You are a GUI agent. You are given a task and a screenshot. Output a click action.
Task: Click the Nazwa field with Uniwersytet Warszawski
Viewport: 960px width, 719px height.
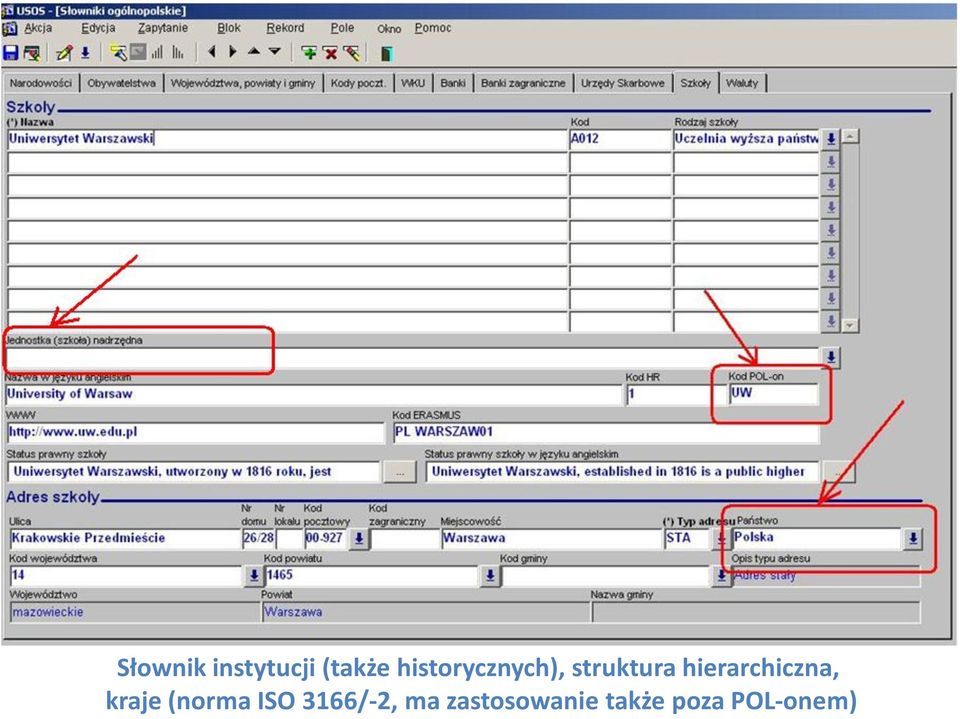point(287,140)
